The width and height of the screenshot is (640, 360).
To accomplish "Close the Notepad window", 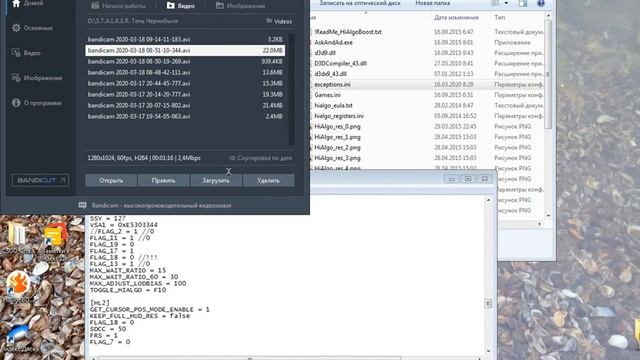I will point(484,179).
